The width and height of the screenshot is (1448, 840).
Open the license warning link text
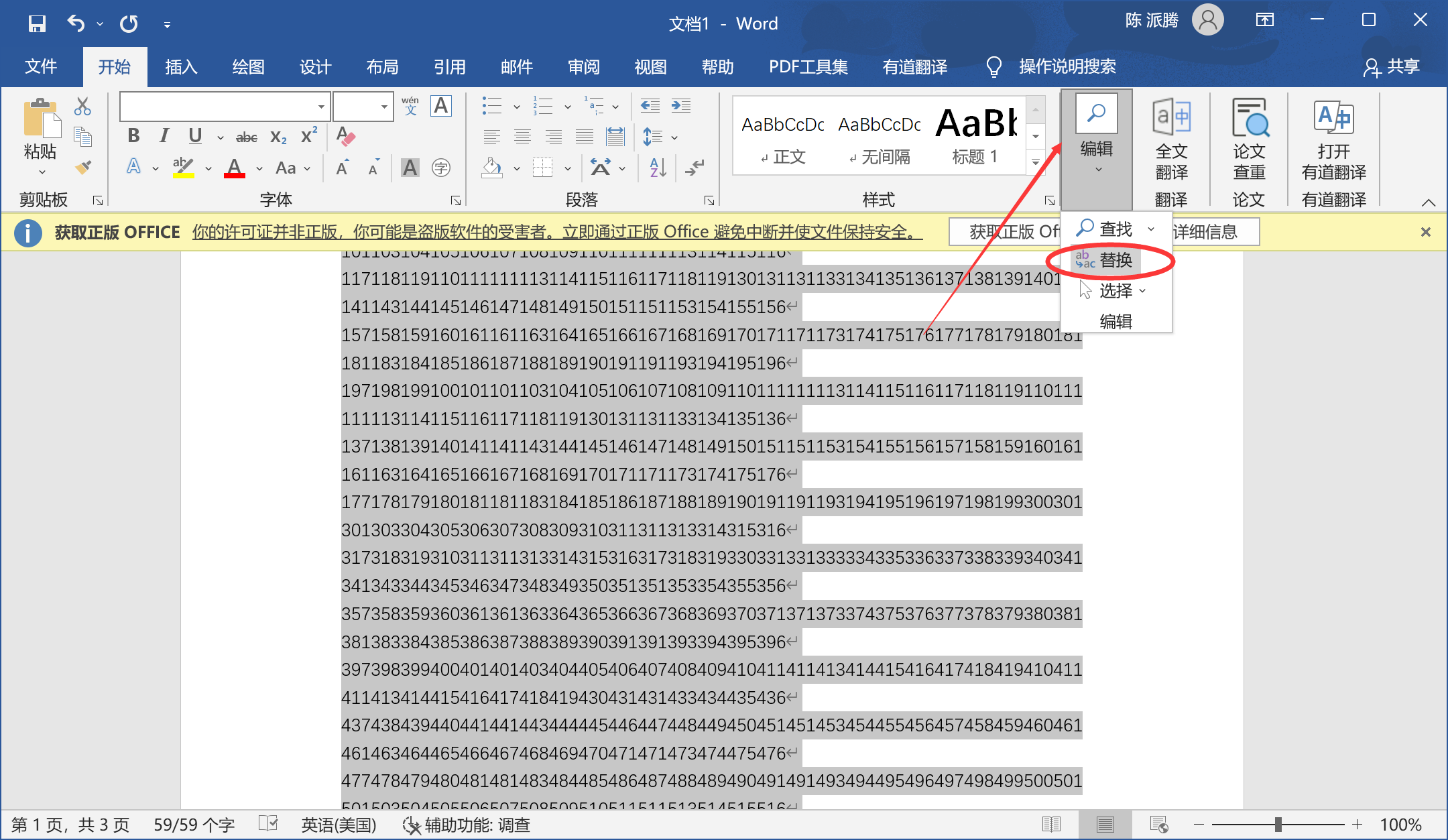coord(557,232)
